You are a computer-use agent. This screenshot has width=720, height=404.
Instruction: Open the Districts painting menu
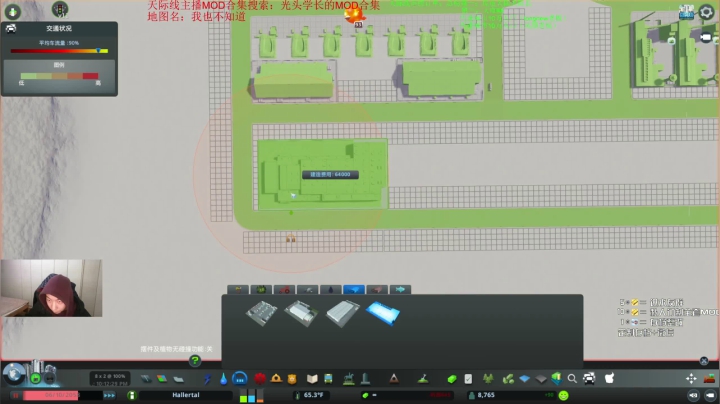[x=178, y=379]
